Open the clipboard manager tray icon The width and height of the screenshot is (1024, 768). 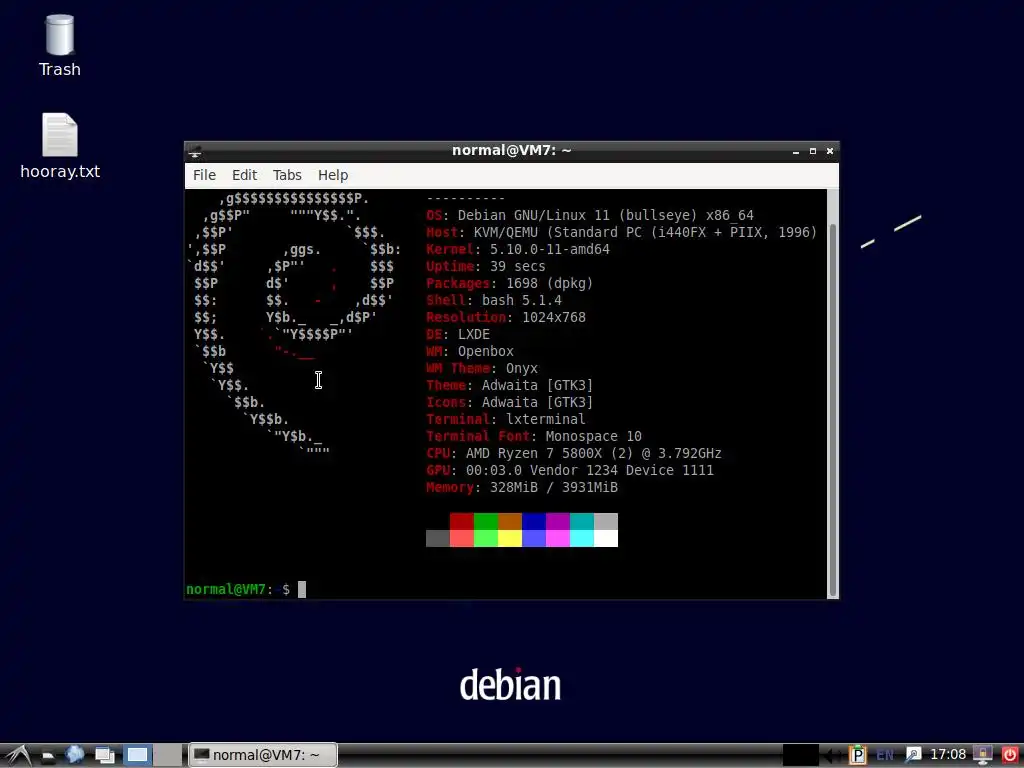pyautogui.click(x=857, y=756)
